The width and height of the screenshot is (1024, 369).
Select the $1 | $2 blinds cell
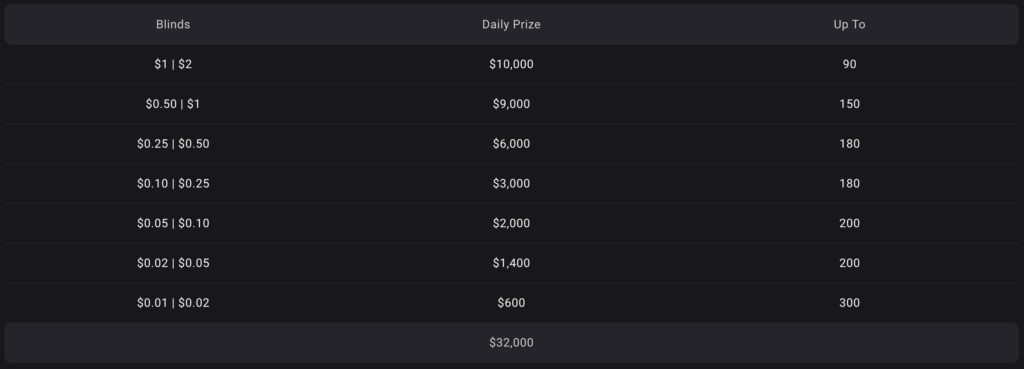point(173,64)
